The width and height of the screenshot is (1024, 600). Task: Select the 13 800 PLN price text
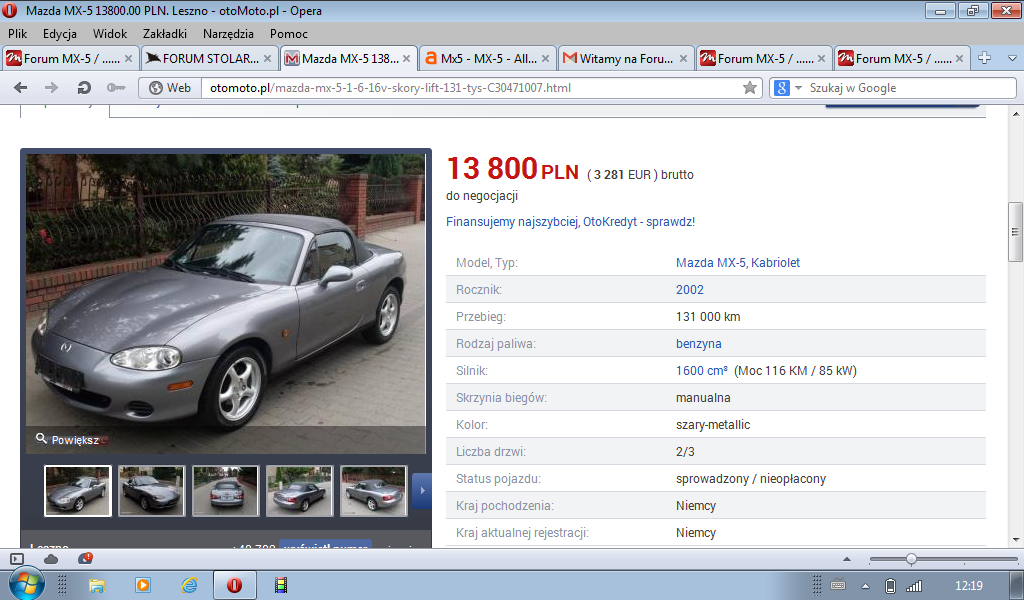click(x=513, y=168)
